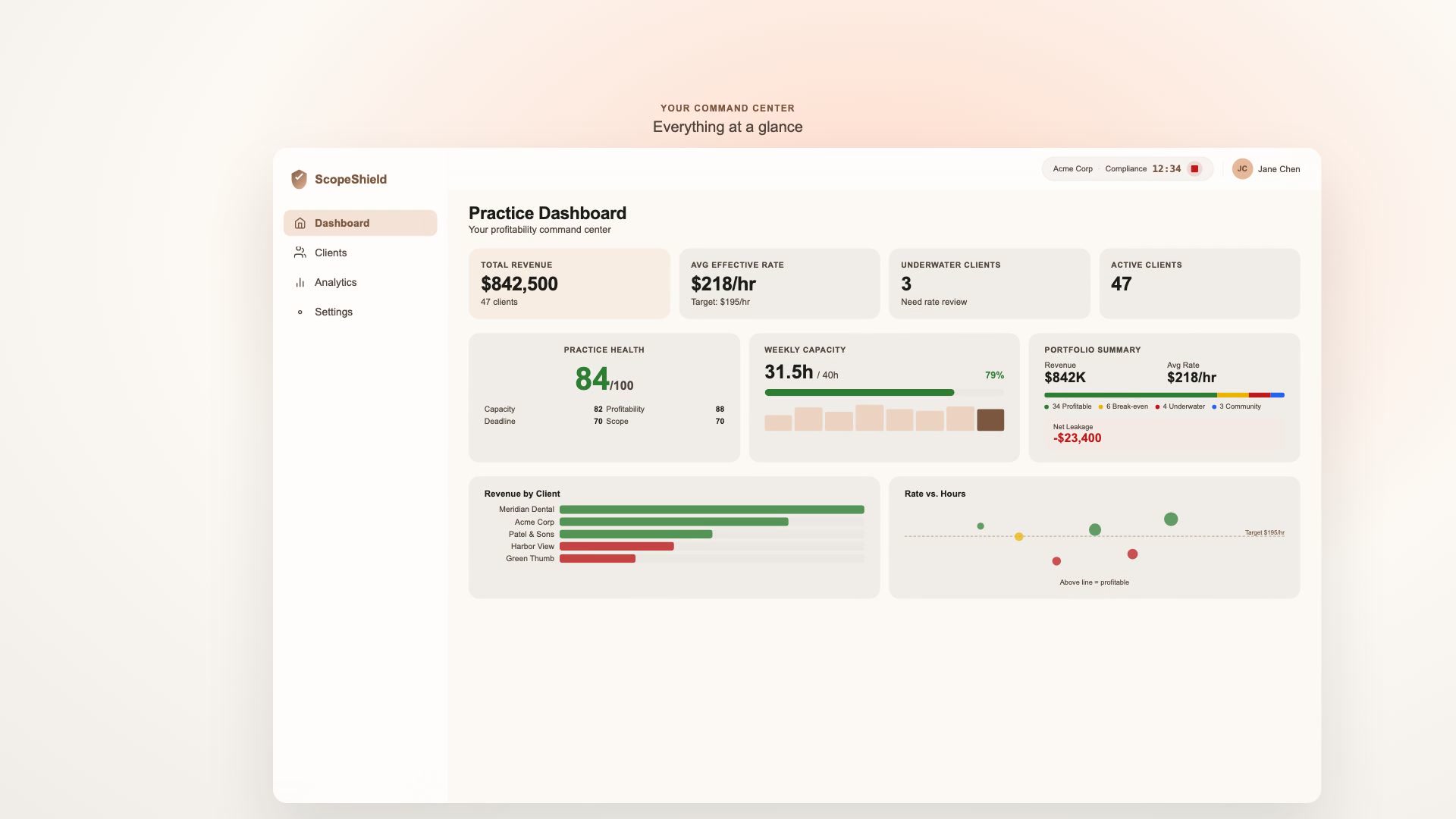Open the JC avatar for Jane Chen
The width and height of the screenshot is (1456, 819).
coord(1242,168)
